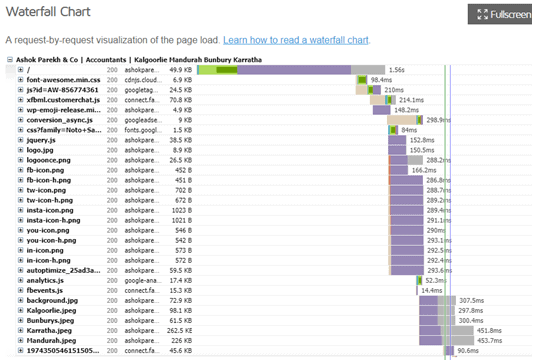The image size is (534, 362).
Task: Expand the analytics.js request row
Action: pyautogui.click(x=20, y=280)
